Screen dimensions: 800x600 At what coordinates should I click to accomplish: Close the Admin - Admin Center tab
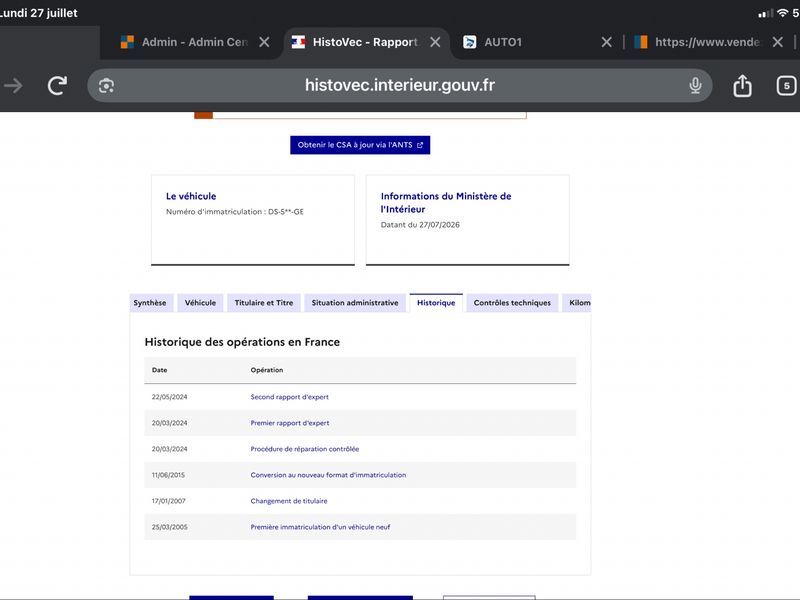pos(264,42)
